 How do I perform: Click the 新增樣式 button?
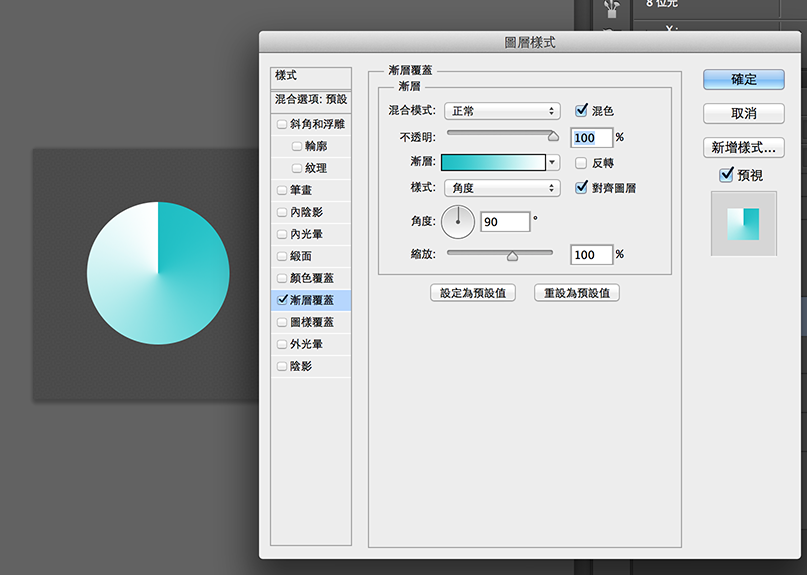pyautogui.click(x=743, y=148)
